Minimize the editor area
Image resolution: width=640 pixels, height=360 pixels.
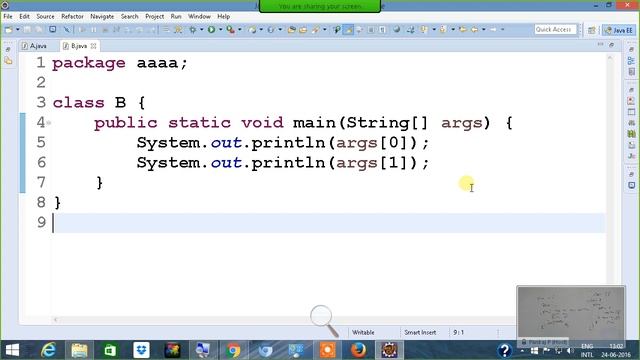(x=600, y=44)
